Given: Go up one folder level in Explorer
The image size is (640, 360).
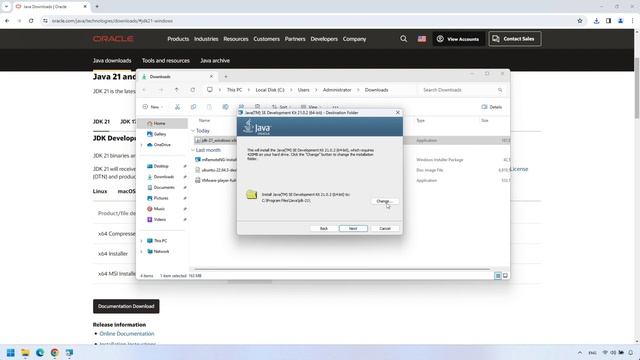Looking at the screenshot, I should 176,90.
